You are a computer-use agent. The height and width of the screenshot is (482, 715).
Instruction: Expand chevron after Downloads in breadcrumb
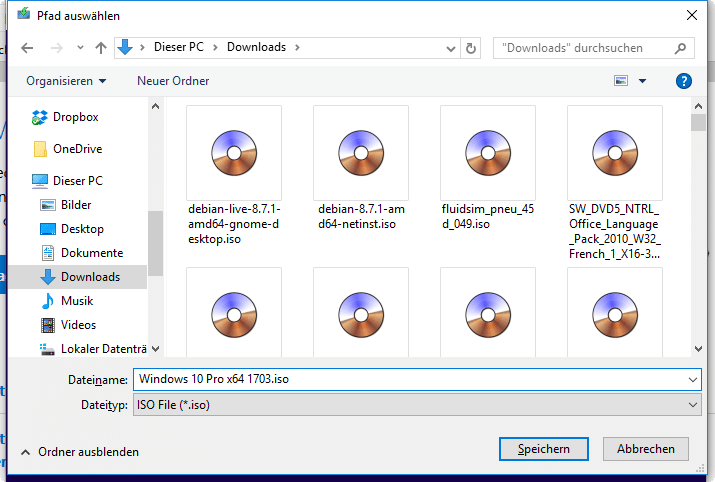pos(297,47)
